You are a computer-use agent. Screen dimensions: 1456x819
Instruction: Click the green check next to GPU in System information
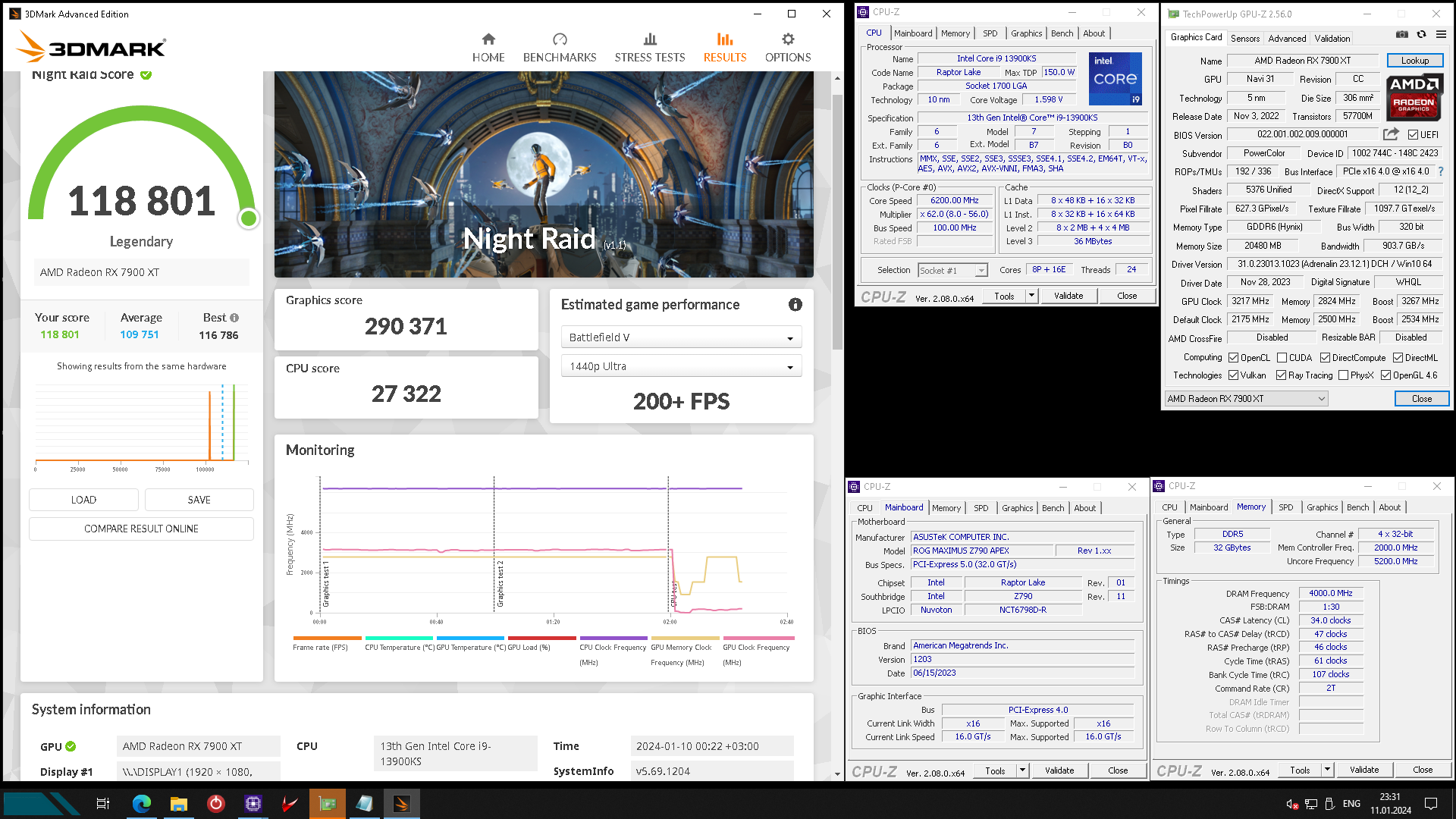click(71, 746)
